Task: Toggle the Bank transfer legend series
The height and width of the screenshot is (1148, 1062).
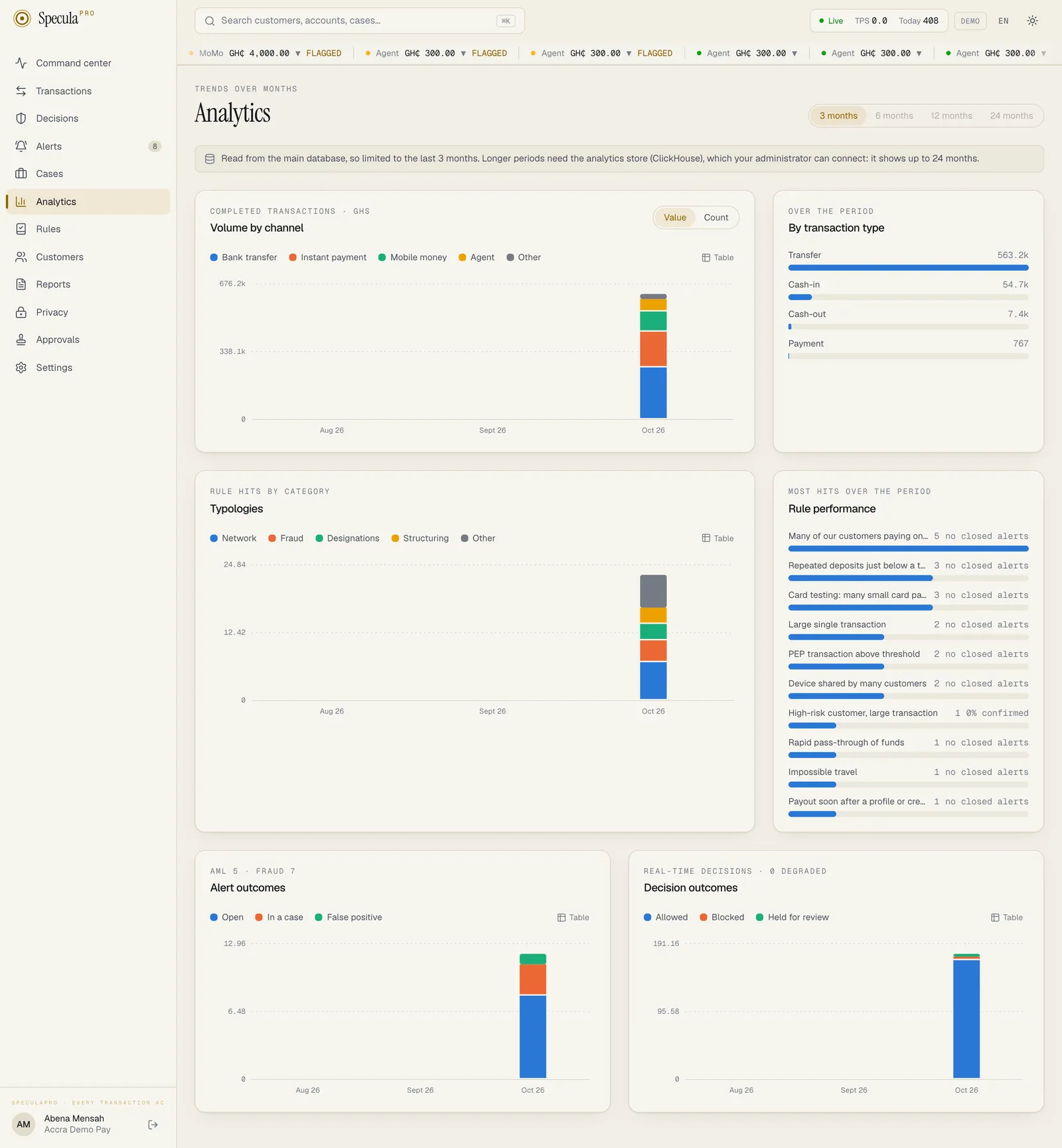Action: pos(244,257)
